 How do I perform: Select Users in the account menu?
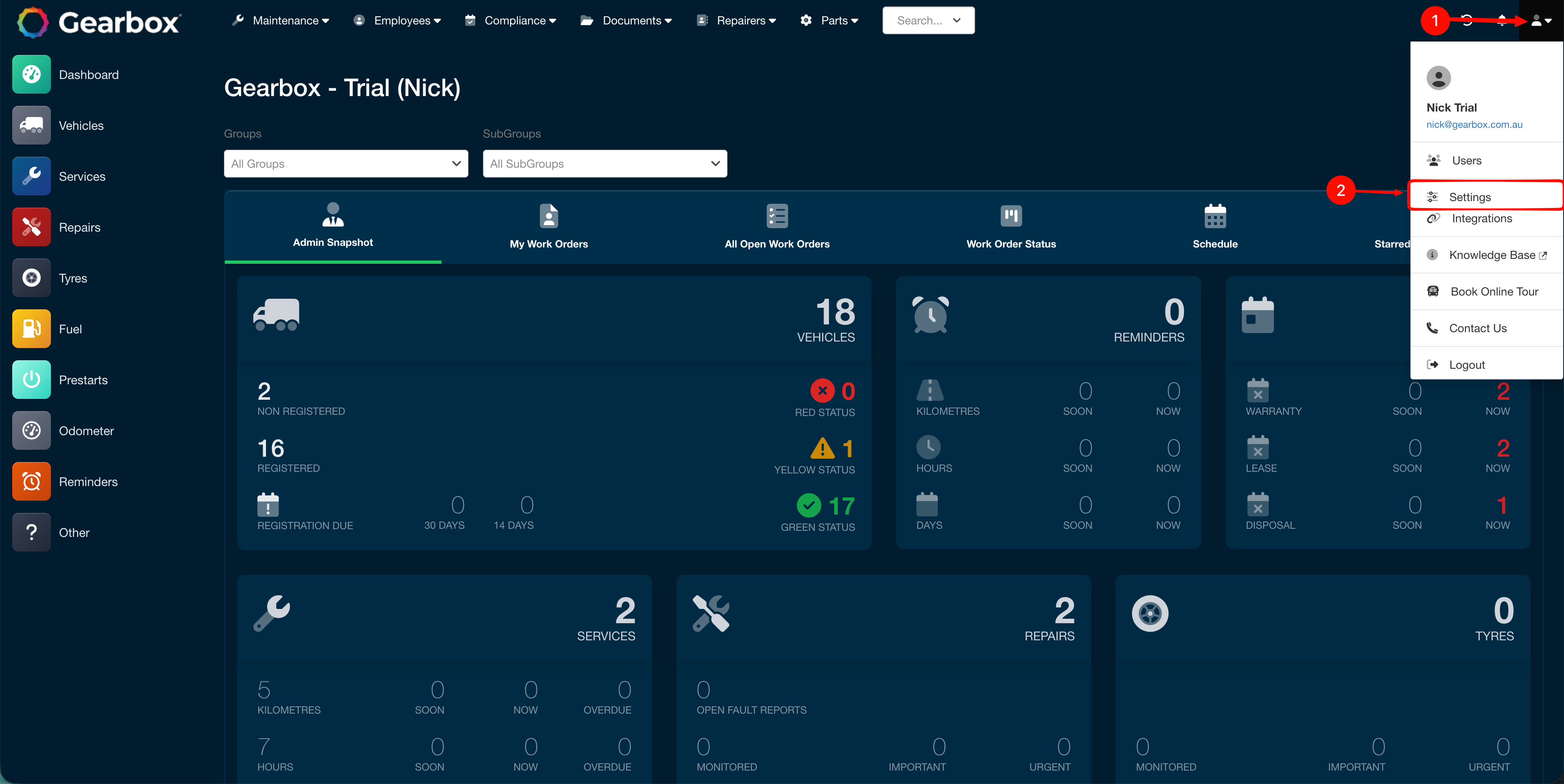pyautogui.click(x=1486, y=161)
